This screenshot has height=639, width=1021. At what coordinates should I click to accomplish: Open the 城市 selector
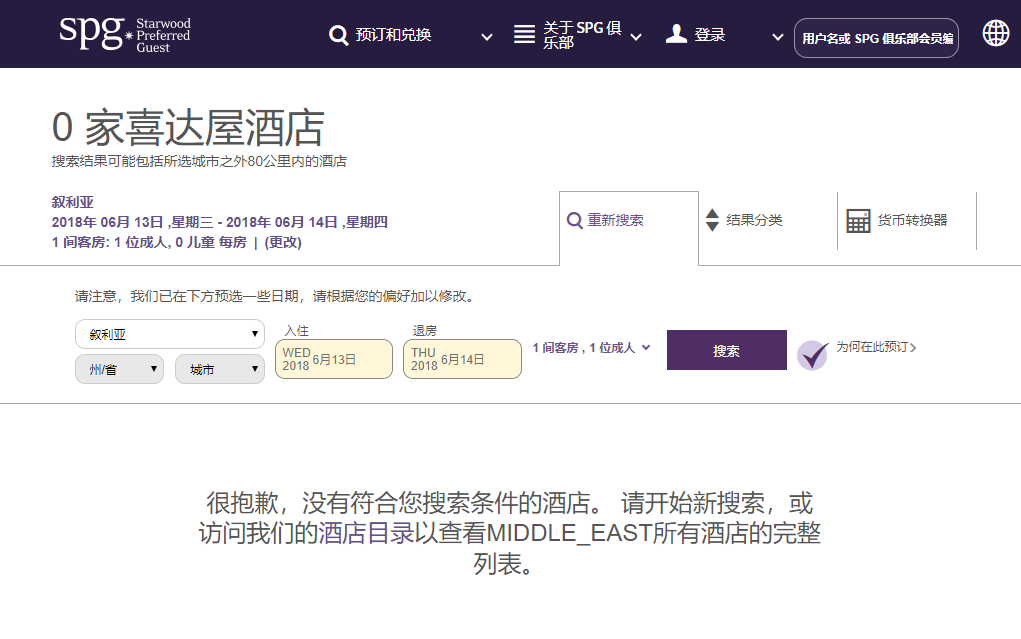[x=219, y=369]
